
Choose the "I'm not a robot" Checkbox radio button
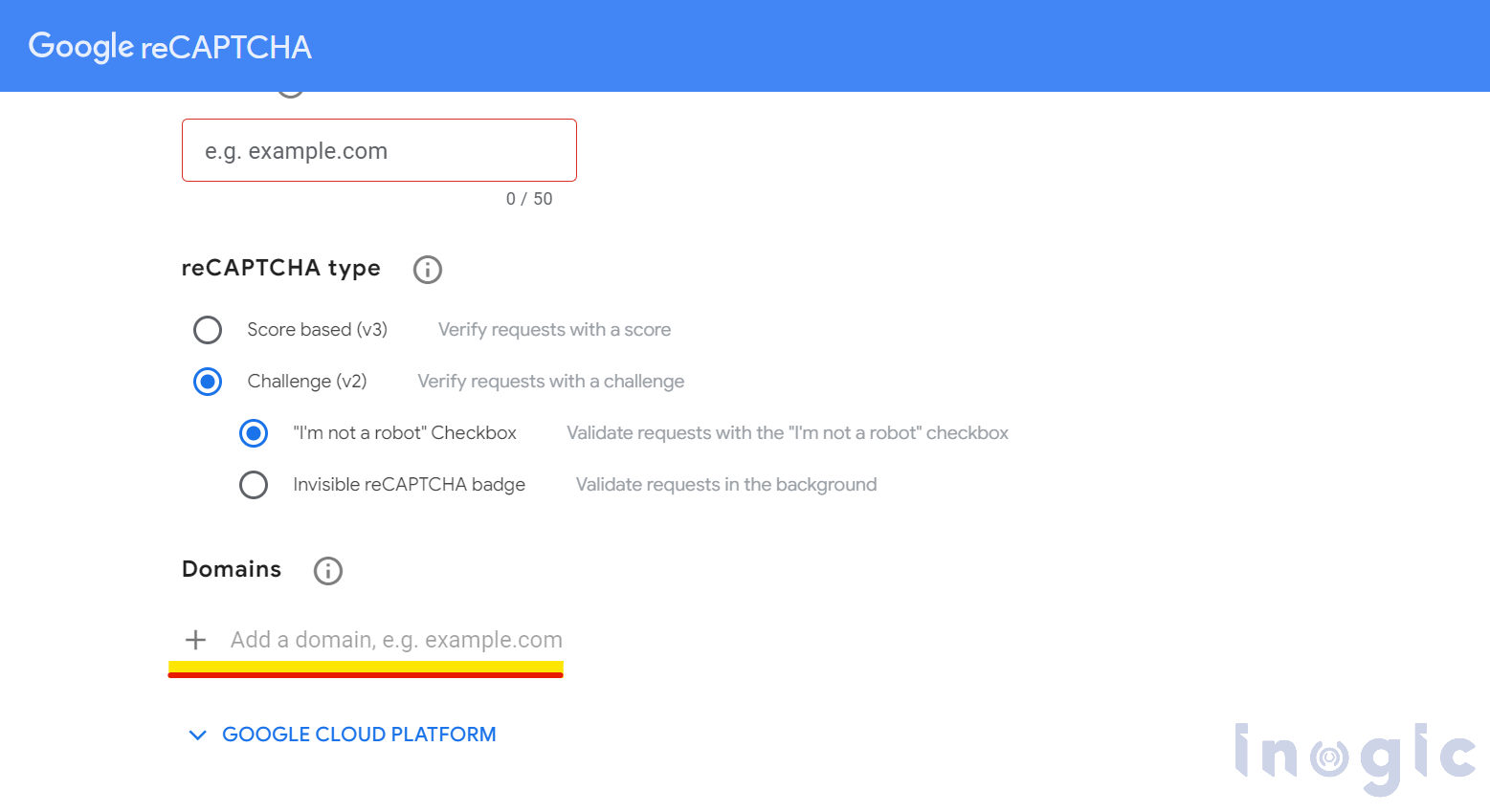[x=254, y=433]
